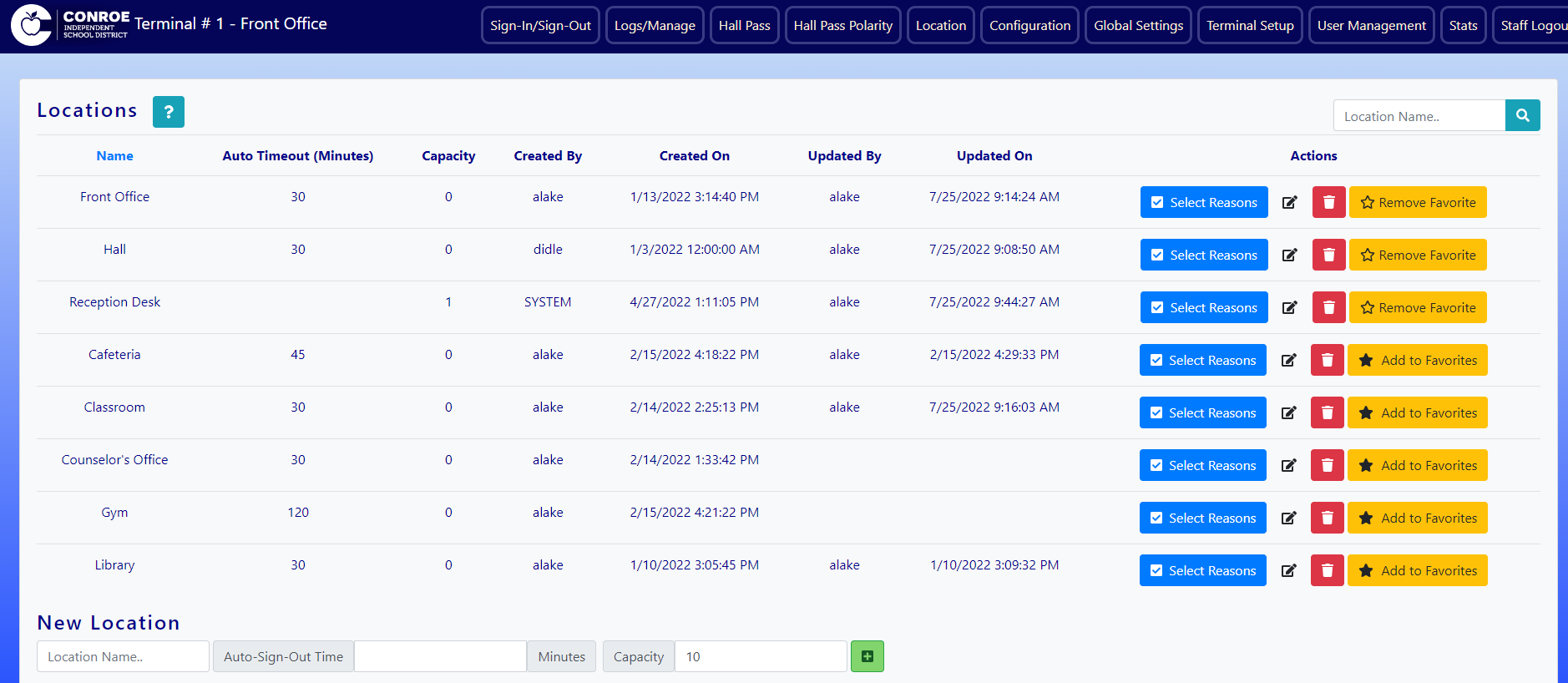This screenshot has height=683, width=1568.
Task: Open Select Reasons for Gym
Action: 1202,519
